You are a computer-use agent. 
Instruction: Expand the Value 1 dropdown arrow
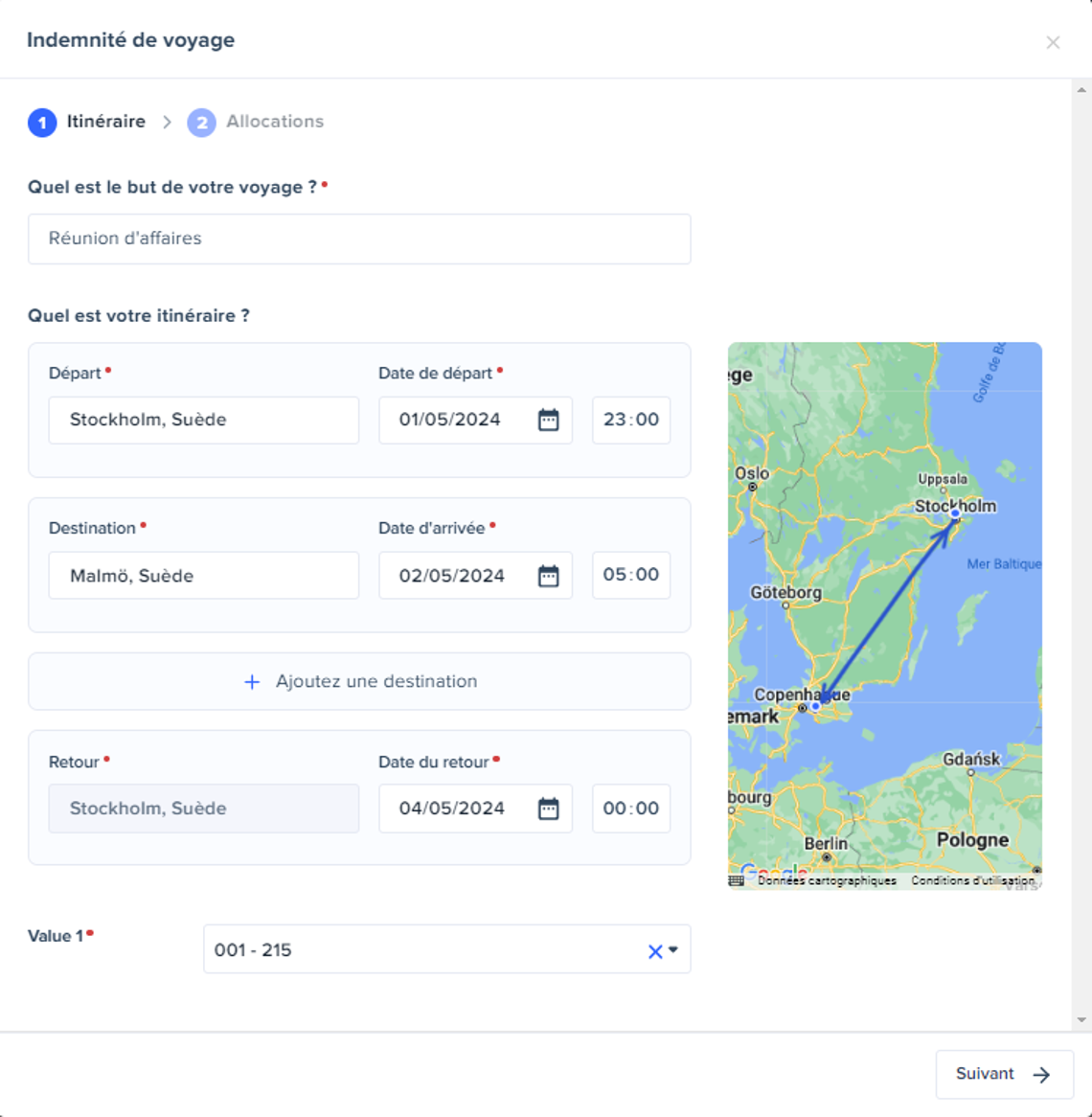pyautogui.click(x=673, y=950)
